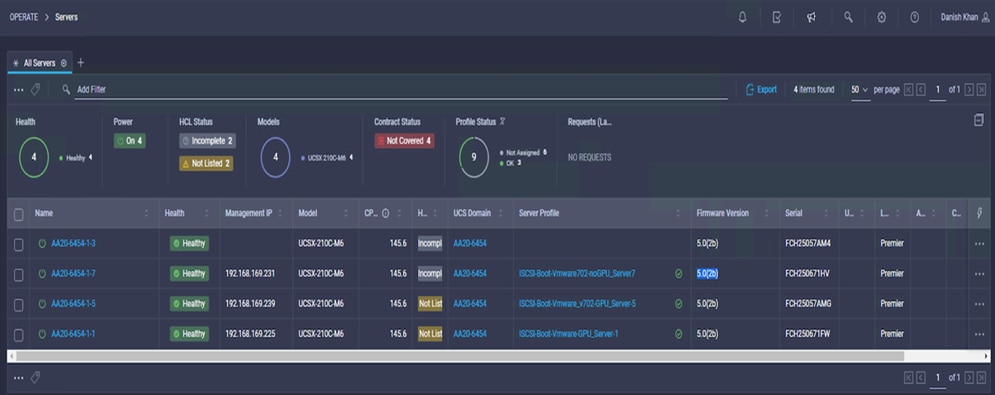Collapse the summary widgets panel icon
This screenshot has height=395, width=995.
coord(979,120)
